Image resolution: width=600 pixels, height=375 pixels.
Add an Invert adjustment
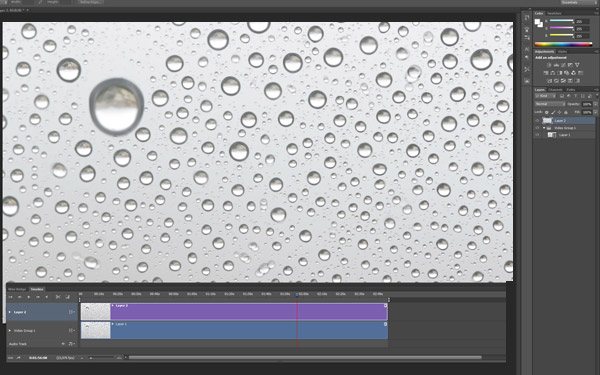[549, 81]
